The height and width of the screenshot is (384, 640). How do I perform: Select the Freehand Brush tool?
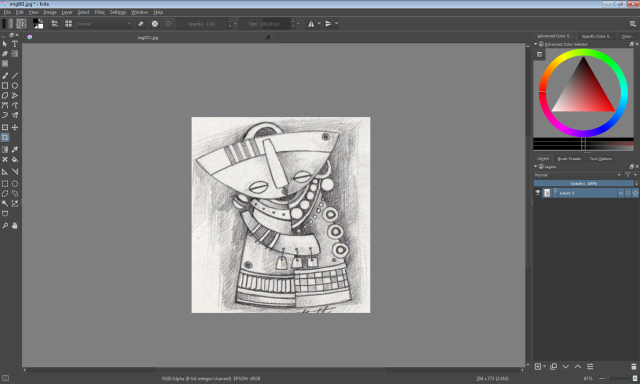point(5,75)
